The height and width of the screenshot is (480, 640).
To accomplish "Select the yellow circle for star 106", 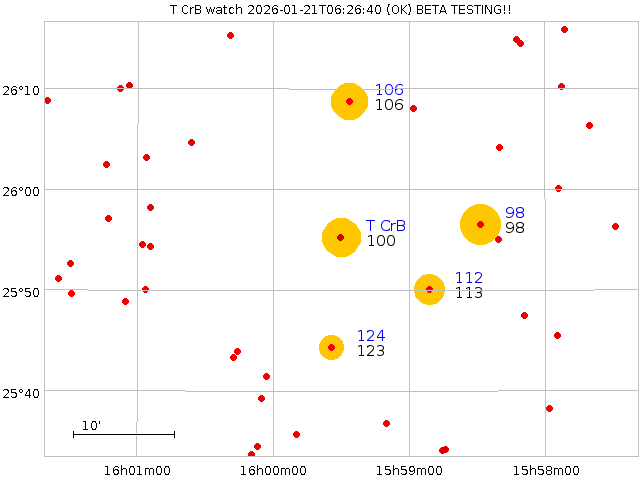I will (x=349, y=101).
